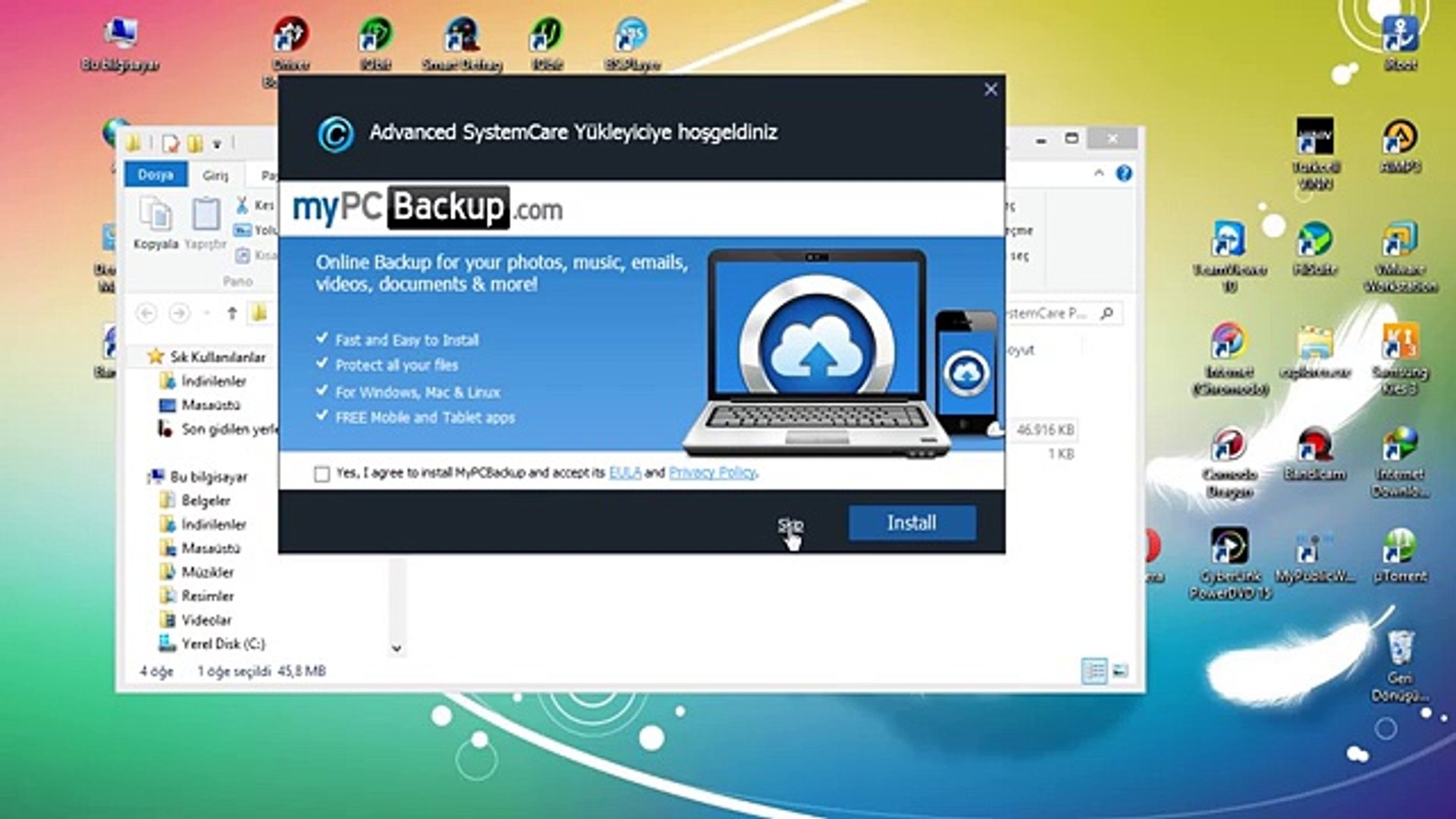Image resolution: width=1456 pixels, height=819 pixels.
Task: Switch to the Giriş ribbon tab
Action: click(x=215, y=175)
